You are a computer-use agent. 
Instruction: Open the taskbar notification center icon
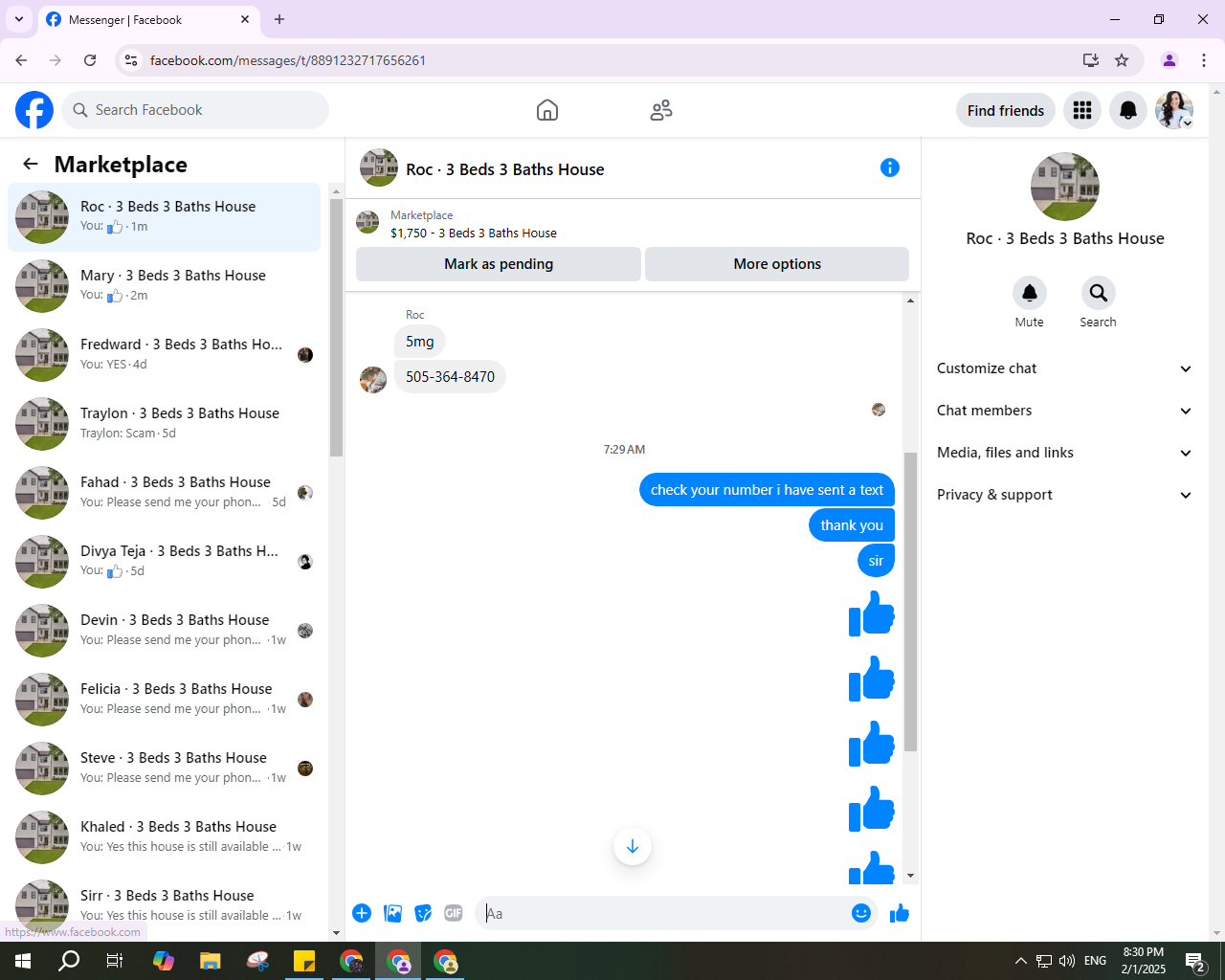pyautogui.click(x=1195, y=961)
